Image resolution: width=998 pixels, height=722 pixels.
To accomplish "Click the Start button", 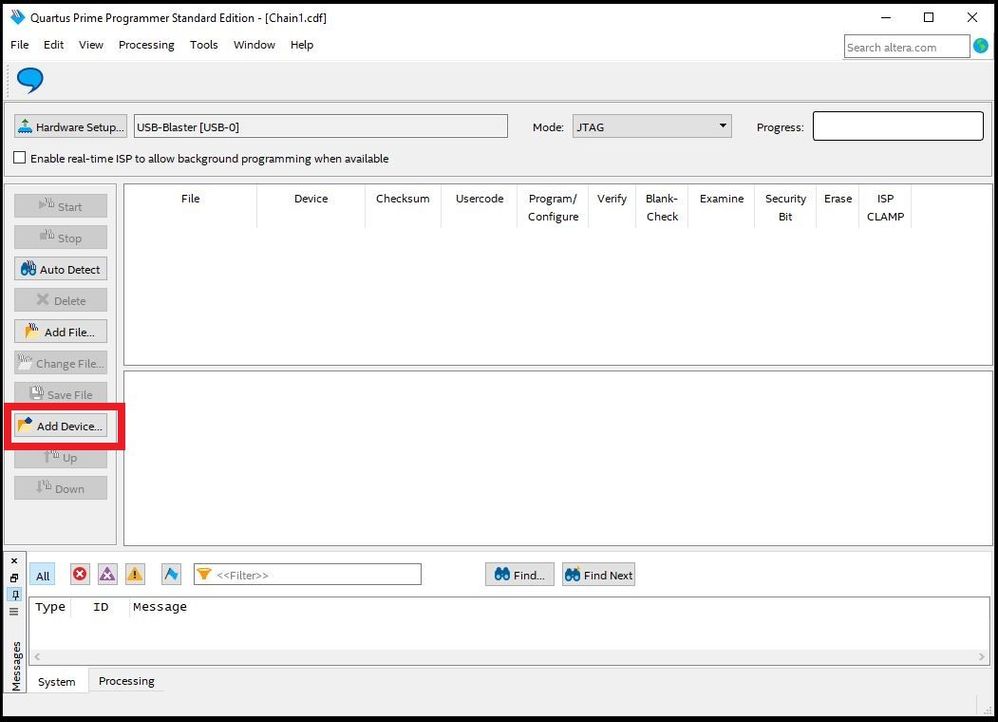I will click(x=60, y=206).
